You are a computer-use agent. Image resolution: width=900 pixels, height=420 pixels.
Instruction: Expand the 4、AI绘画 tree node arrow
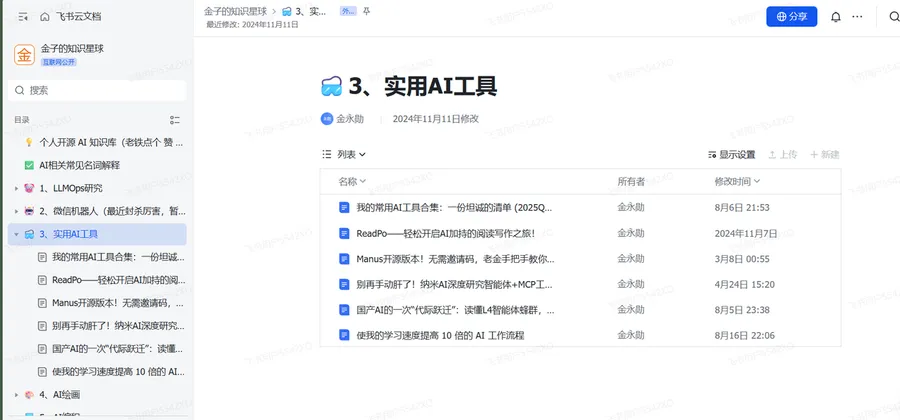click(x=17, y=395)
